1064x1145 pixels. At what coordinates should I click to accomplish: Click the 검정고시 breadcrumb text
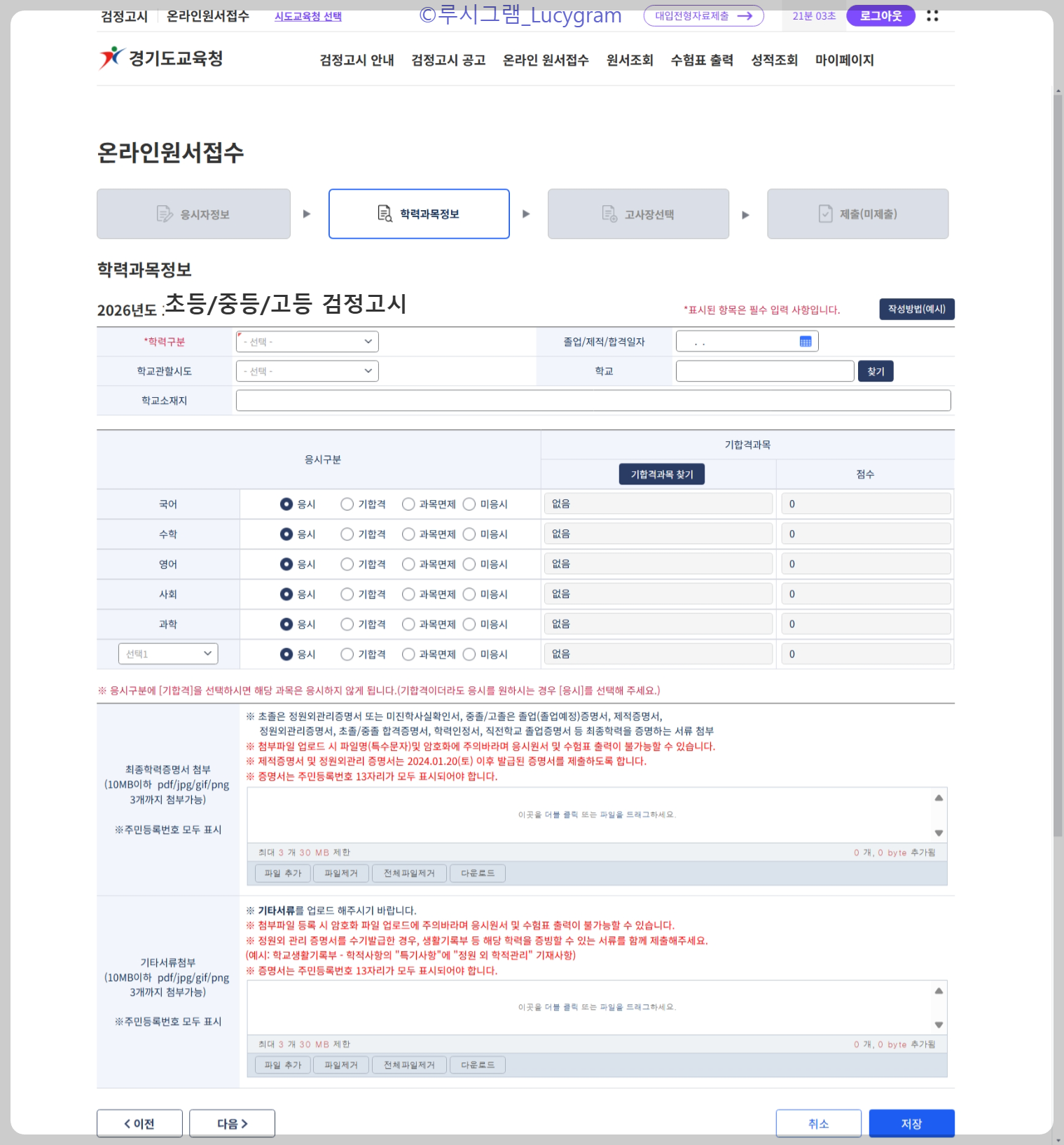click(125, 16)
